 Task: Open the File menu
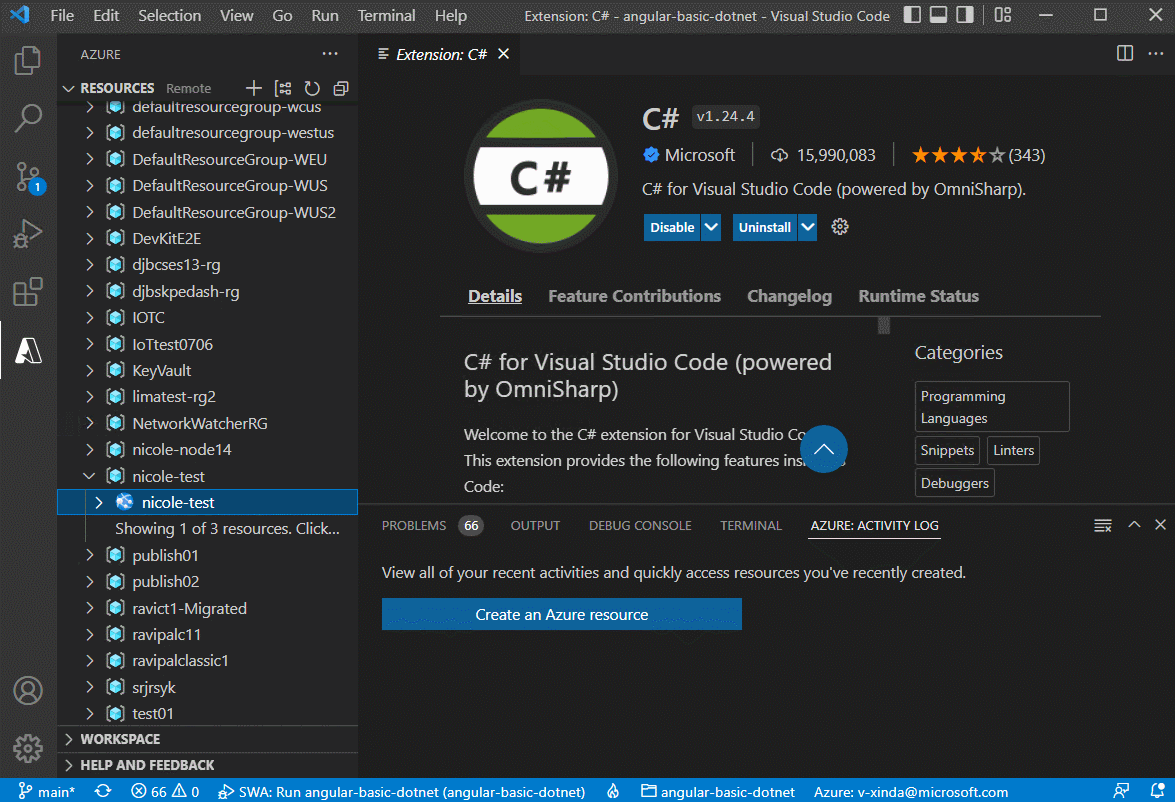[61, 16]
